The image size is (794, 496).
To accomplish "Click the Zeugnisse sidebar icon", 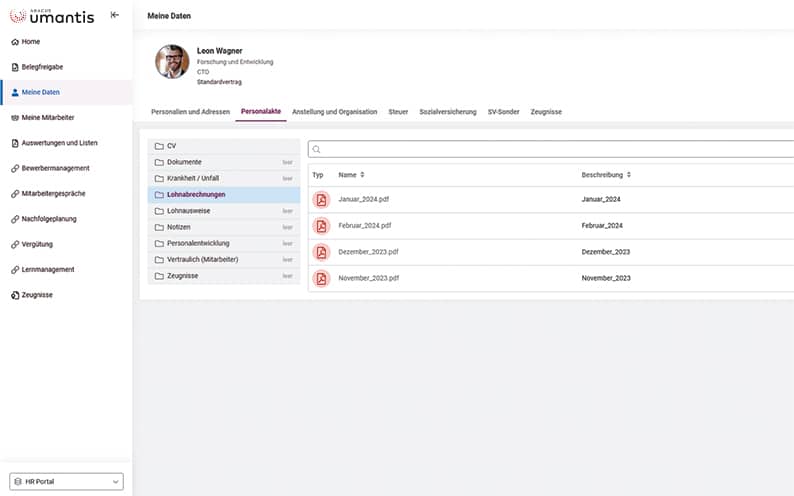I will (14, 295).
